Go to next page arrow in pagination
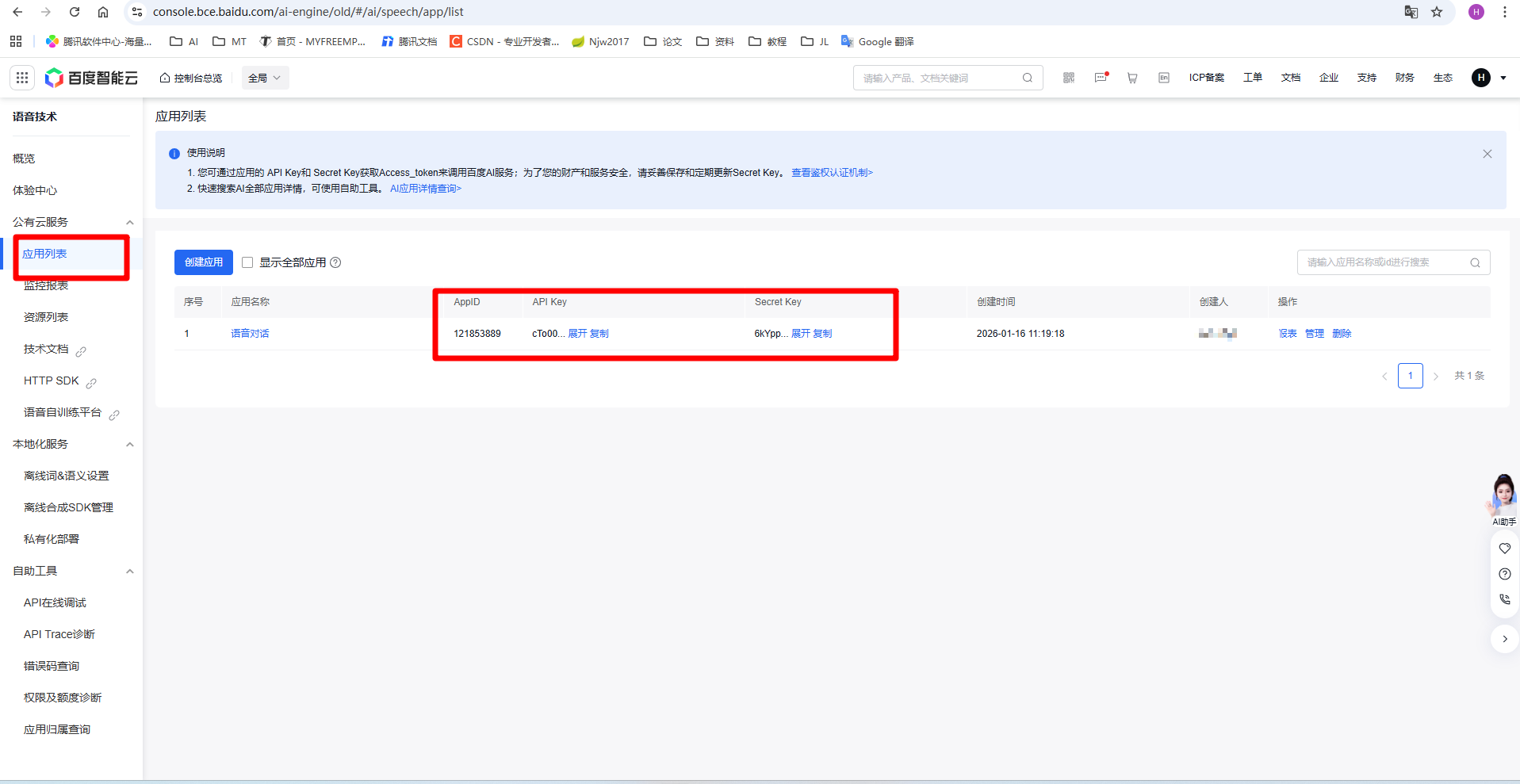 1436,376
